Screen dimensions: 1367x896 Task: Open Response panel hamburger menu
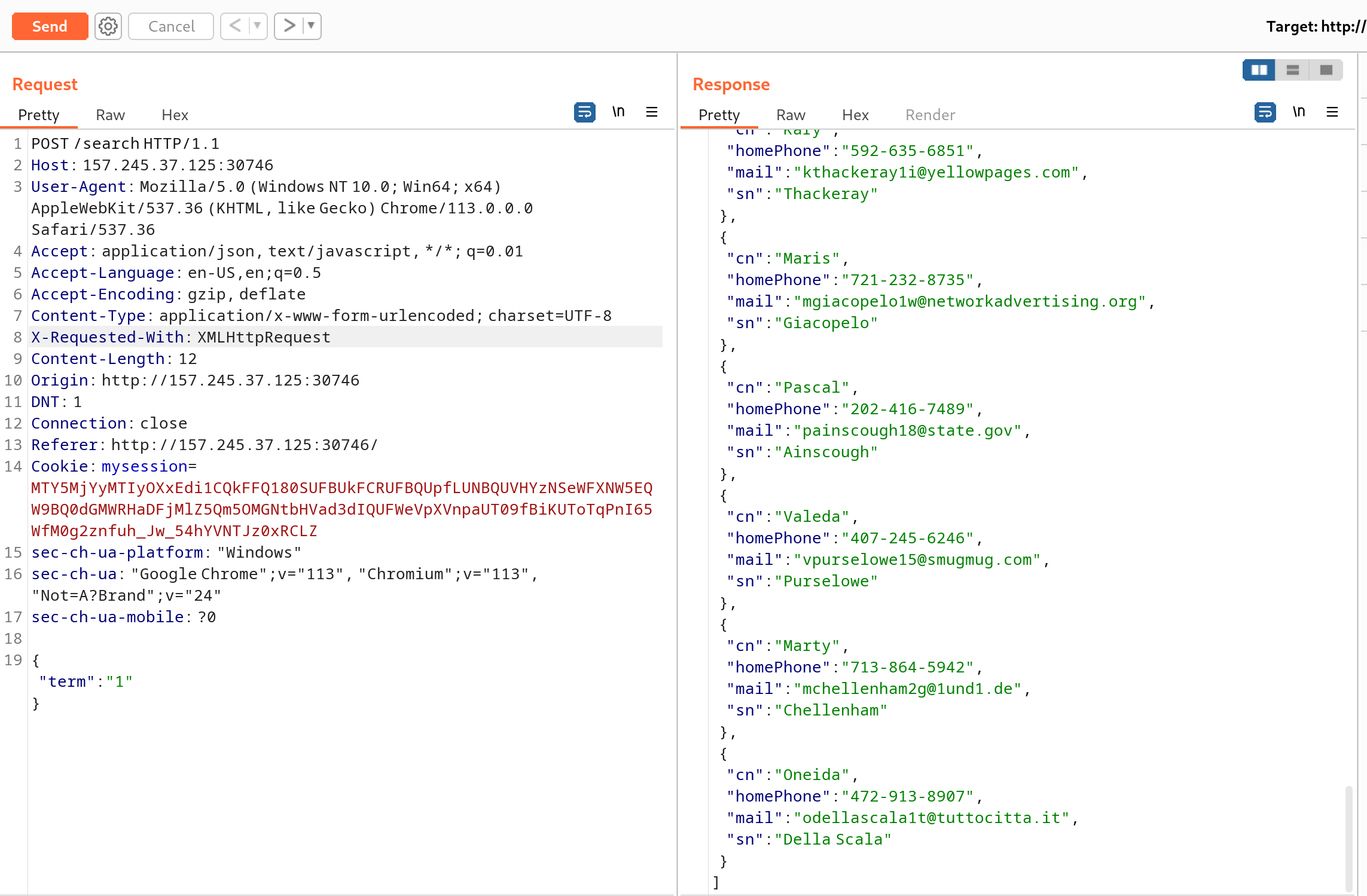click(x=1332, y=112)
